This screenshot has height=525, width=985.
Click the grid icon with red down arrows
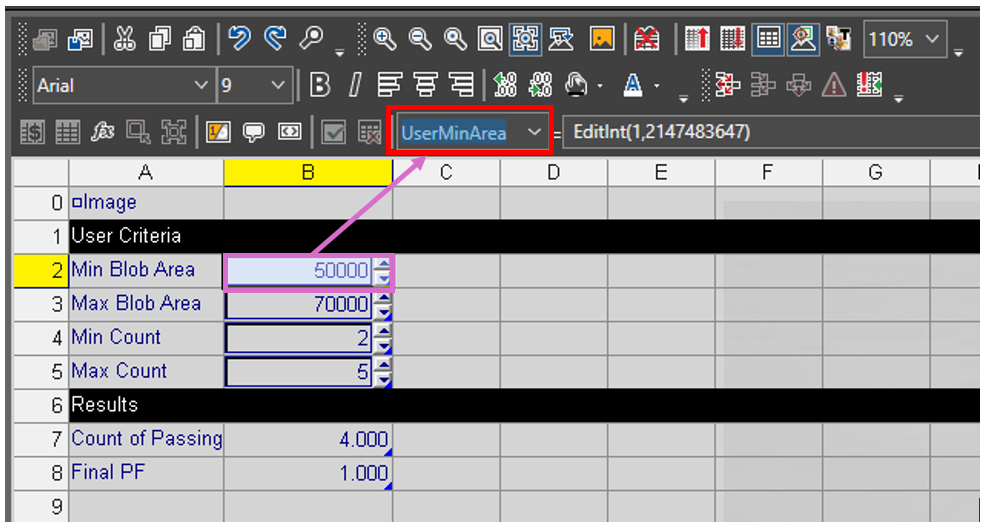tap(732, 40)
